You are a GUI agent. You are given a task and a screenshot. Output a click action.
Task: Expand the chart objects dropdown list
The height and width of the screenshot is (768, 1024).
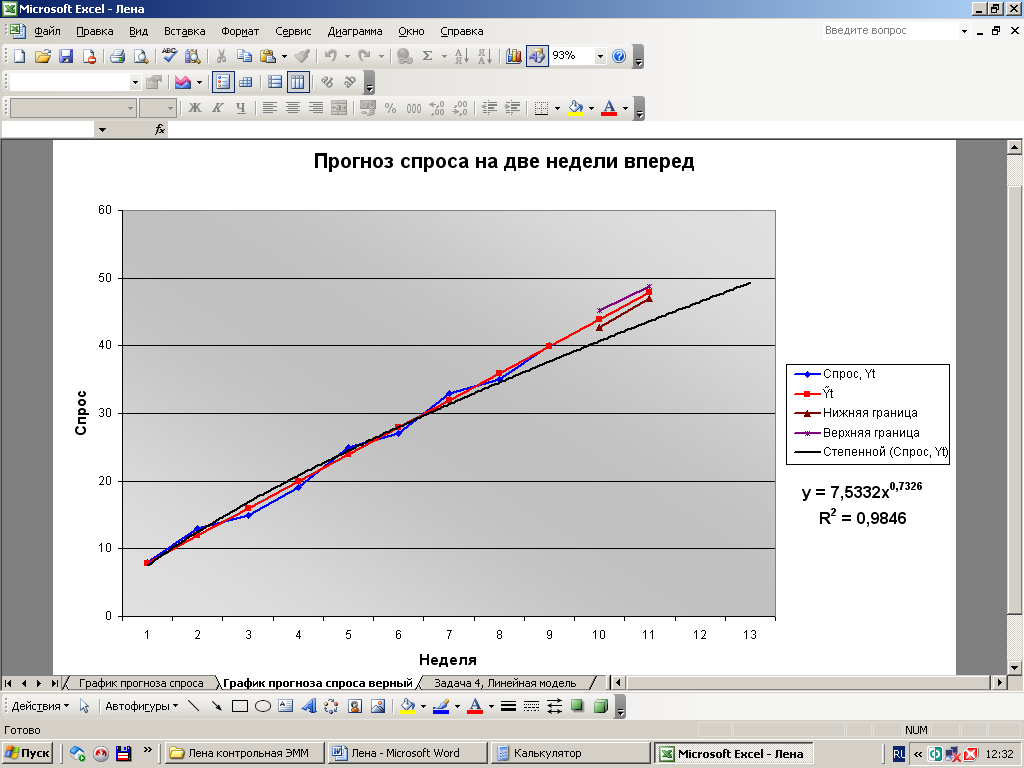pyautogui.click(x=135, y=82)
